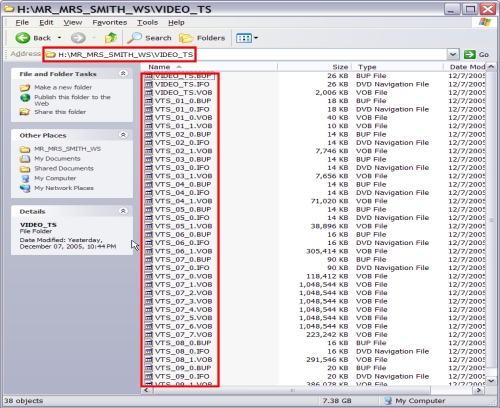Image resolution: width=500 pixels, height=408 pixels.
Task: Click the file icon of VTS_01_0.BUP
Action: point(149,101)
